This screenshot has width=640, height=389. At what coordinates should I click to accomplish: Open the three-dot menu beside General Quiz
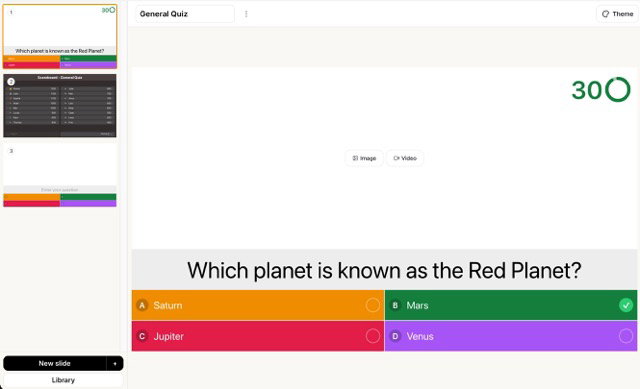246,14
